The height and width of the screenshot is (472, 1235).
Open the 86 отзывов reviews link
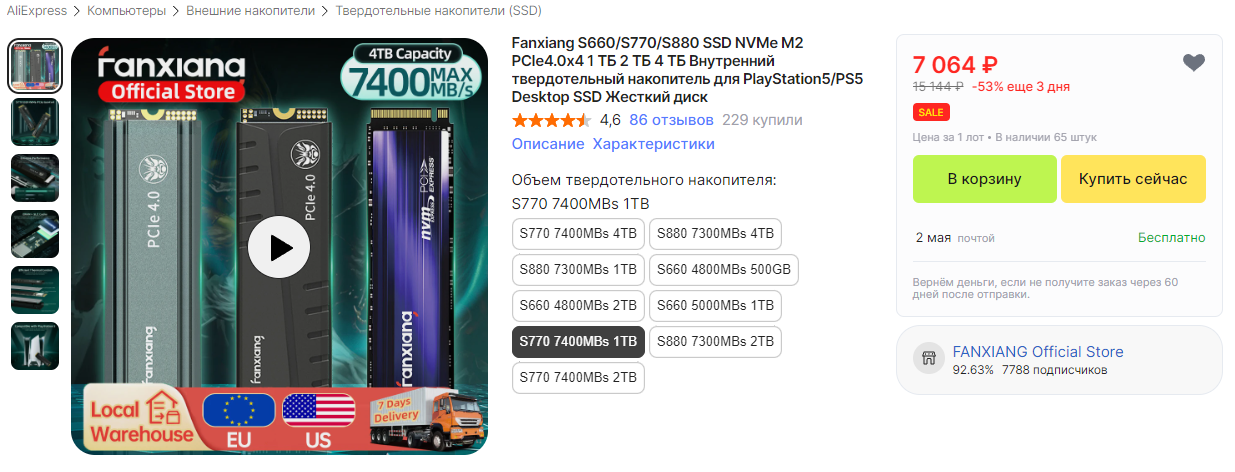[x=671, y=120]
